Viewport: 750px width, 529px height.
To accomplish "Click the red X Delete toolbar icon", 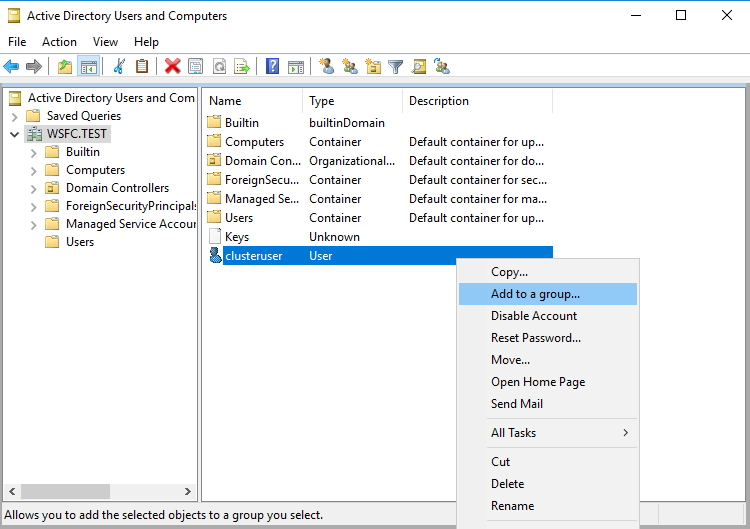I will pyautogui.click(x=172, y=67).
